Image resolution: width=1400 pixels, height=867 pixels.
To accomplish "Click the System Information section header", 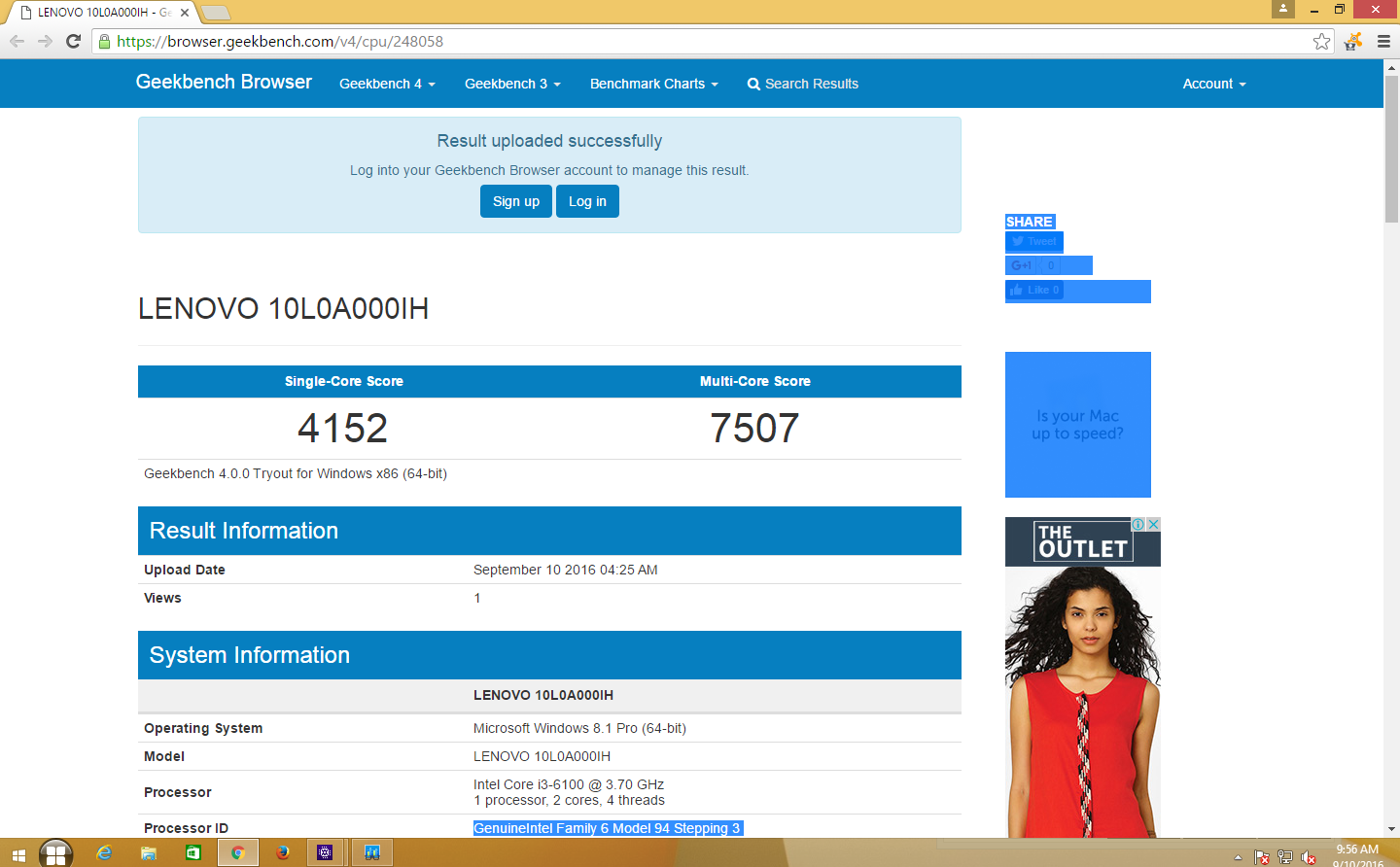I will click(549, 655).
